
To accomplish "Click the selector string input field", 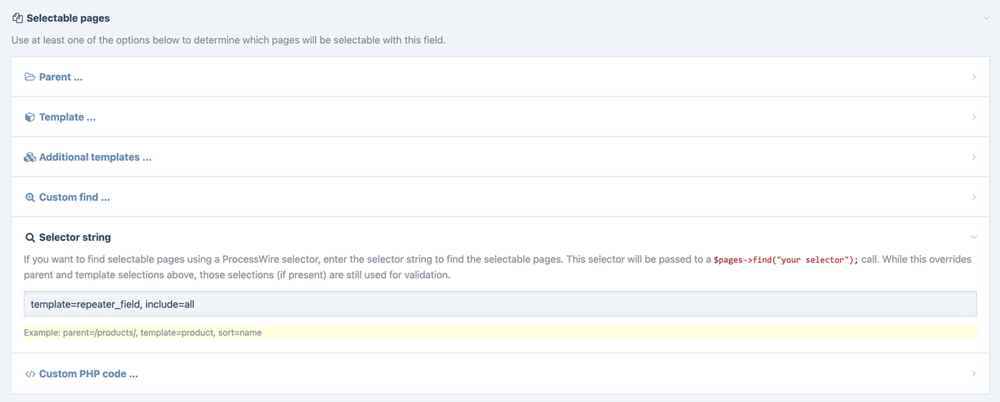I will pos(500,304).
